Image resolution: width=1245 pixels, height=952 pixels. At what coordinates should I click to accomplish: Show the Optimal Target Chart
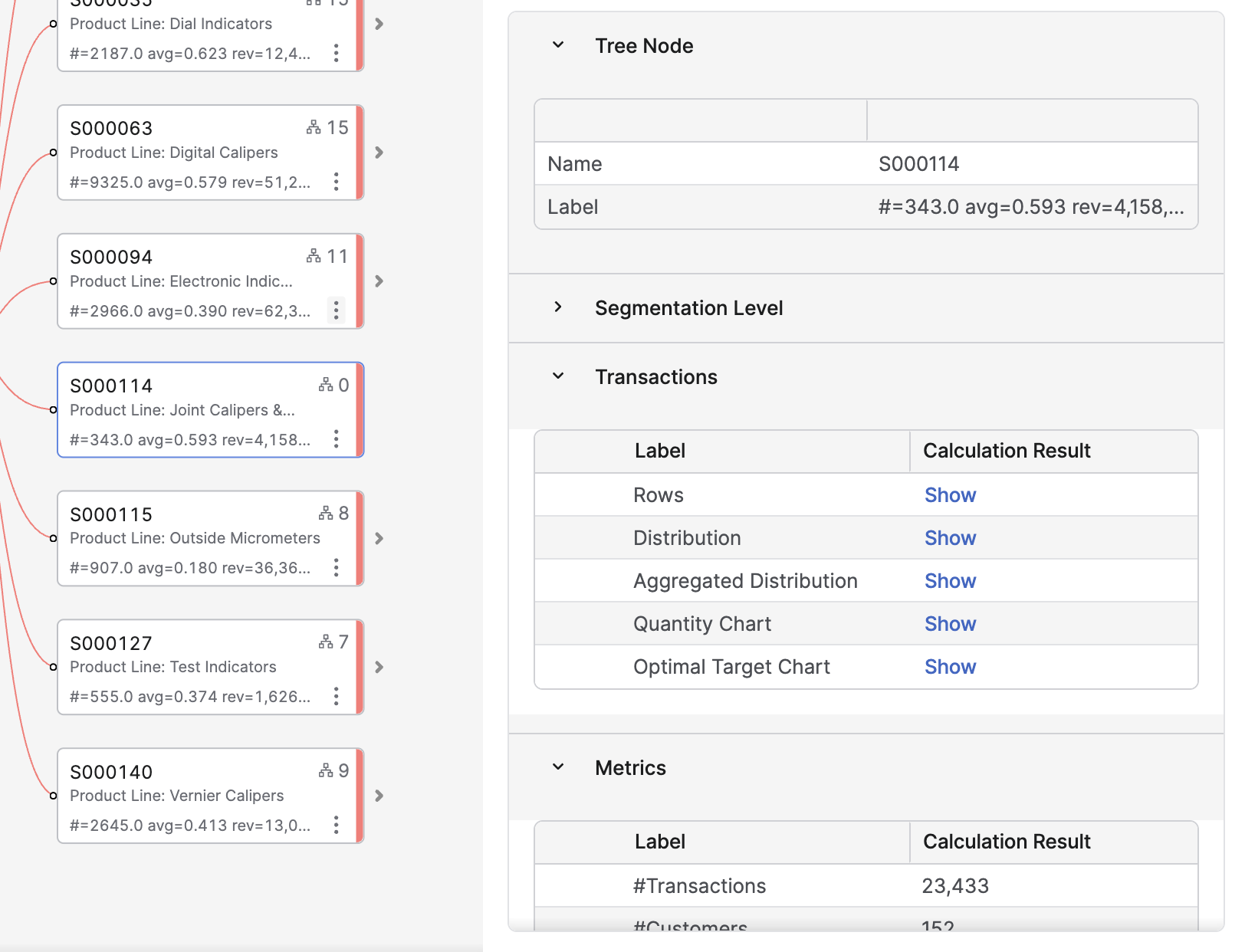coord(950,667)
